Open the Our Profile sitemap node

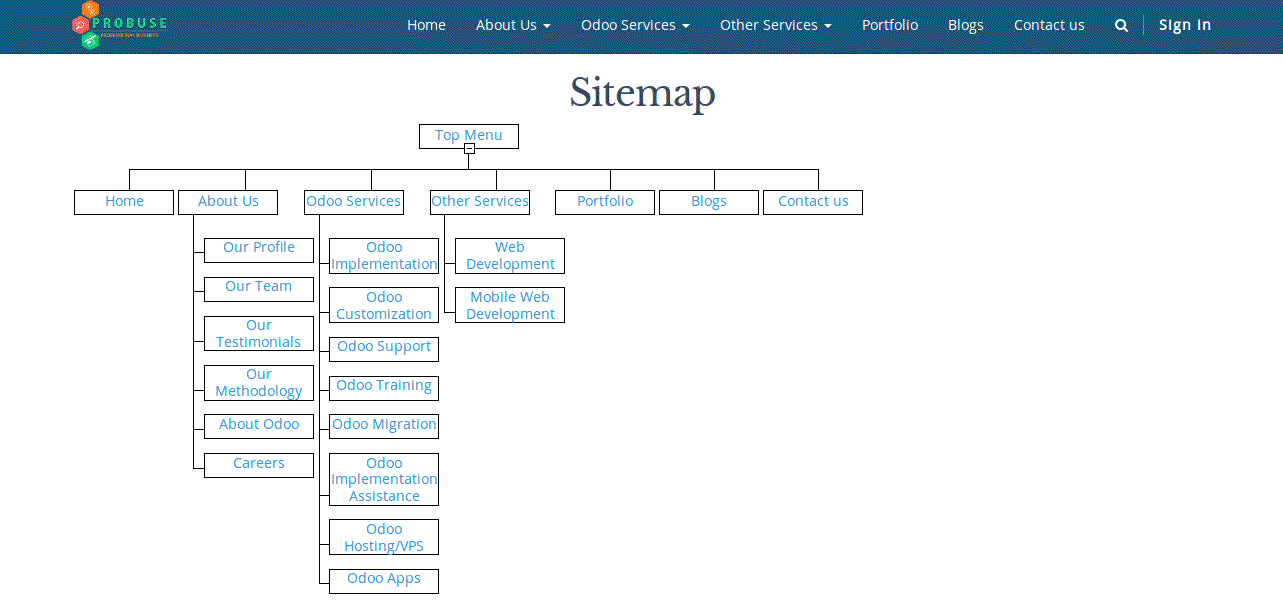click(x=259, y=248)
